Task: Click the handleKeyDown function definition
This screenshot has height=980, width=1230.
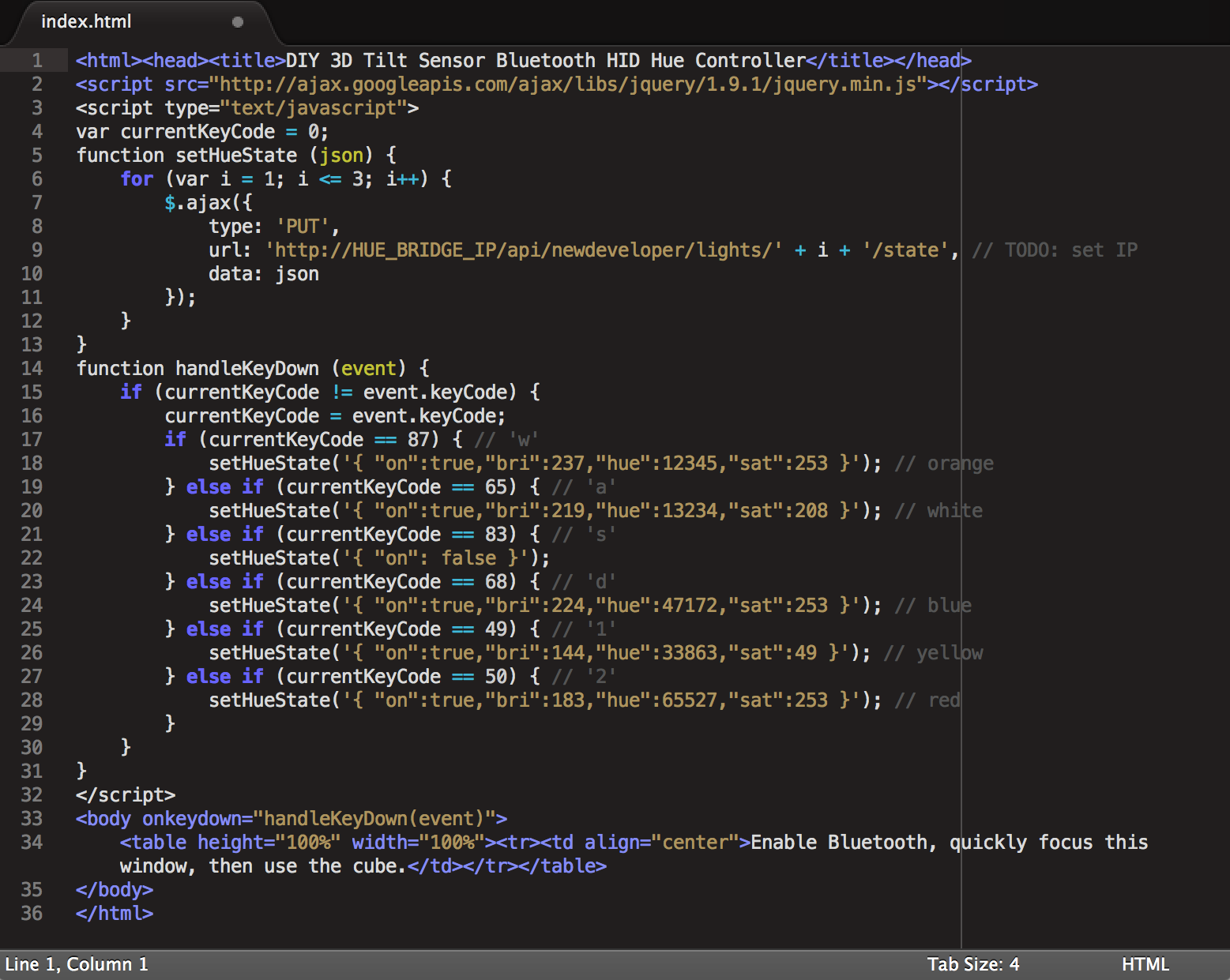Action: point(247,369)
